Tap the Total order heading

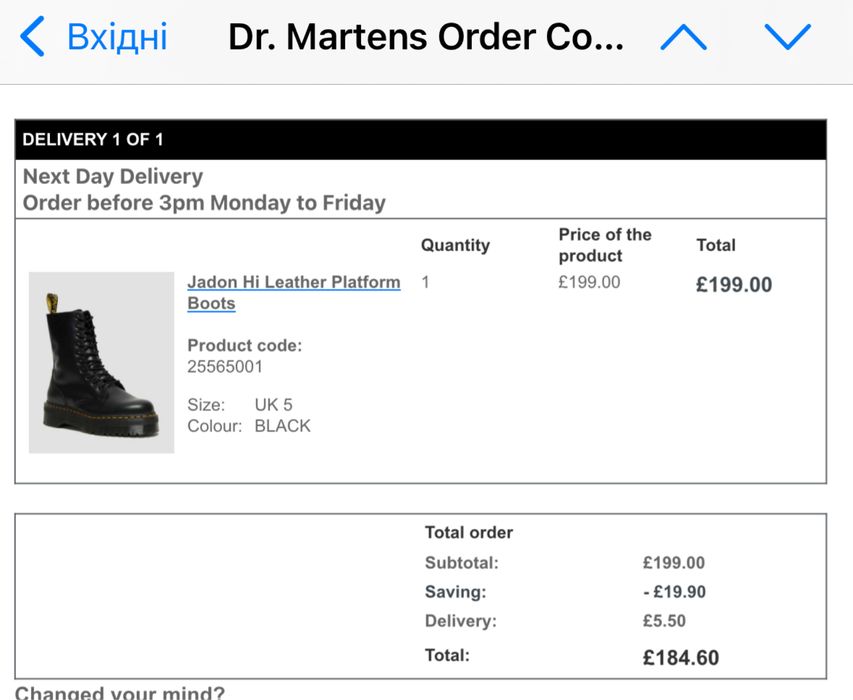pyautogui.click(x=468, y=533)
